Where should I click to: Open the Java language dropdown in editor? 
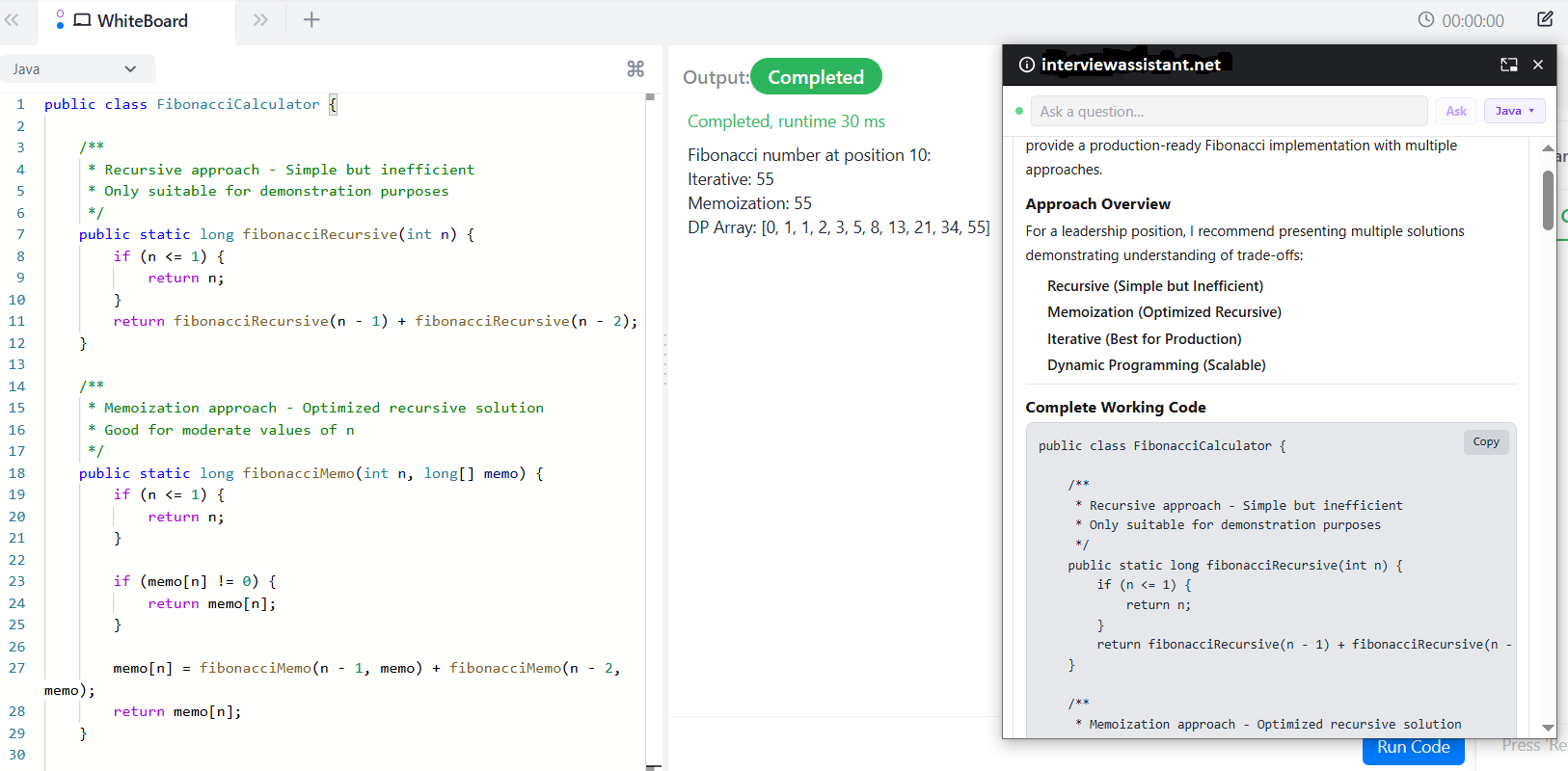coord(77,69)
